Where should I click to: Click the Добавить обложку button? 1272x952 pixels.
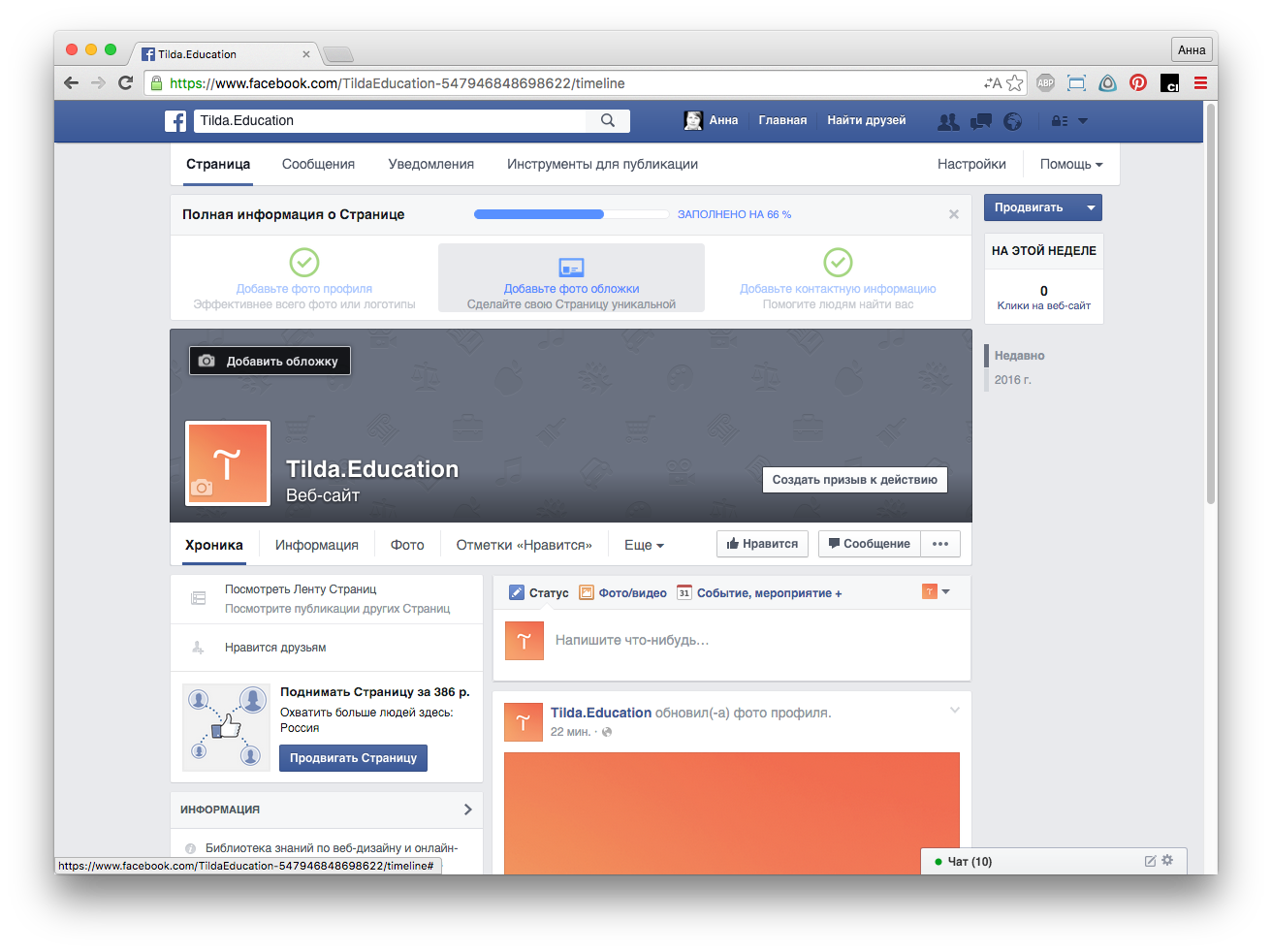pos(270,361)
